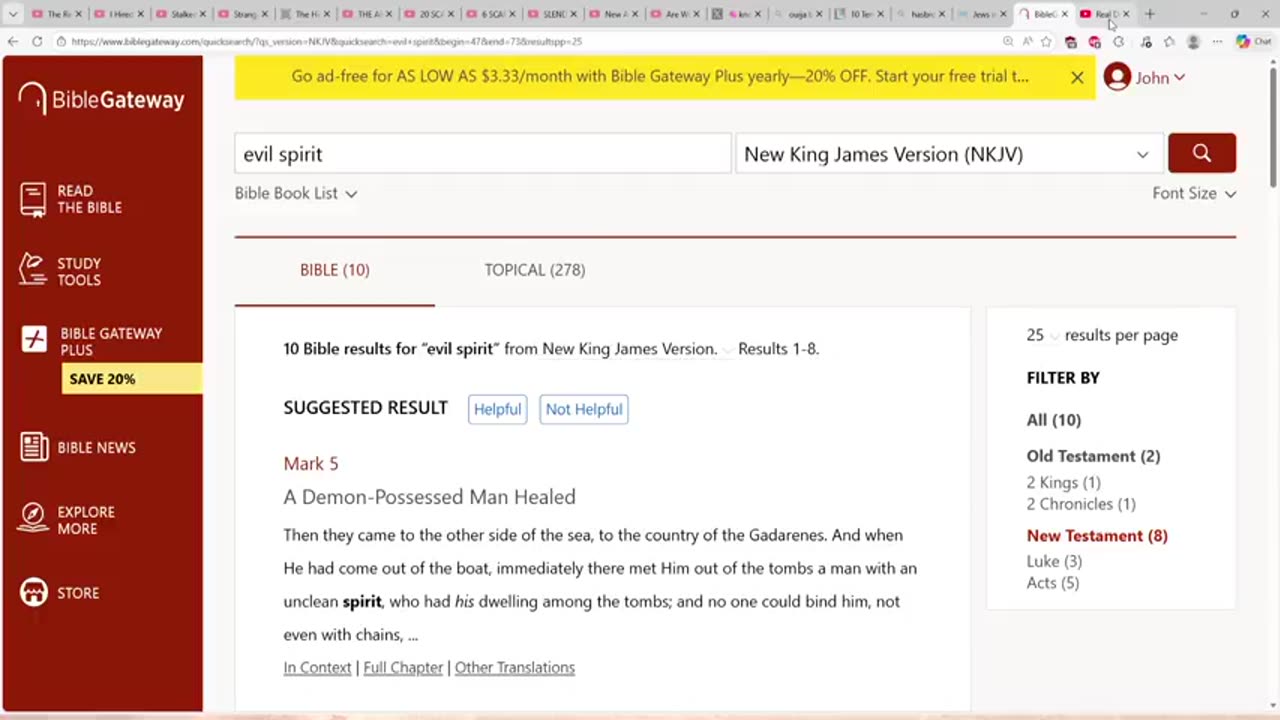Image resolution: width=1280 pixels, height=720 pixels.
Task: Open the BIBLE NEWS menu item
Action: pyautogui.click(x=96, y=447)
